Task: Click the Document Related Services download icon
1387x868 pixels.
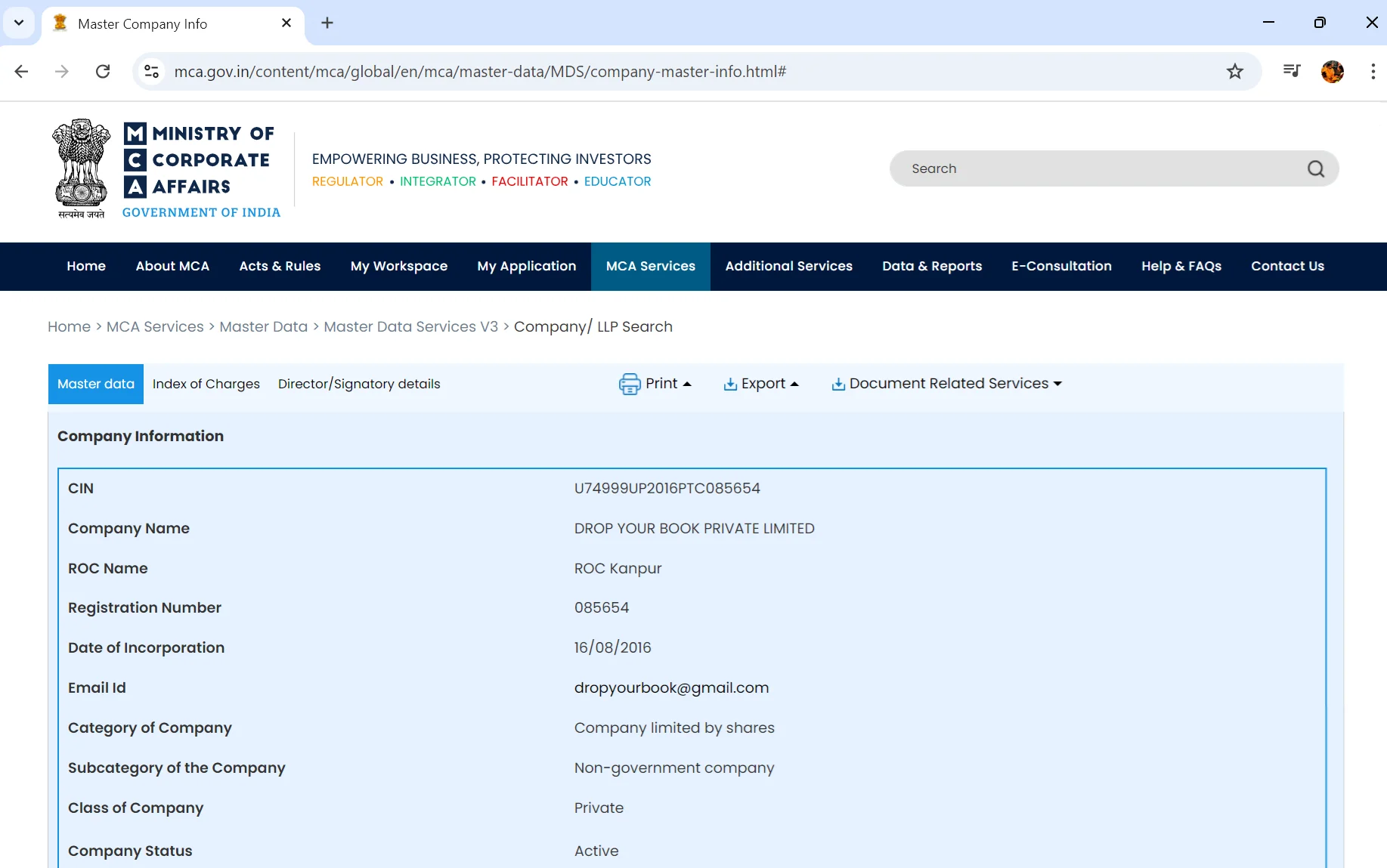Action: tap(838, 384)
